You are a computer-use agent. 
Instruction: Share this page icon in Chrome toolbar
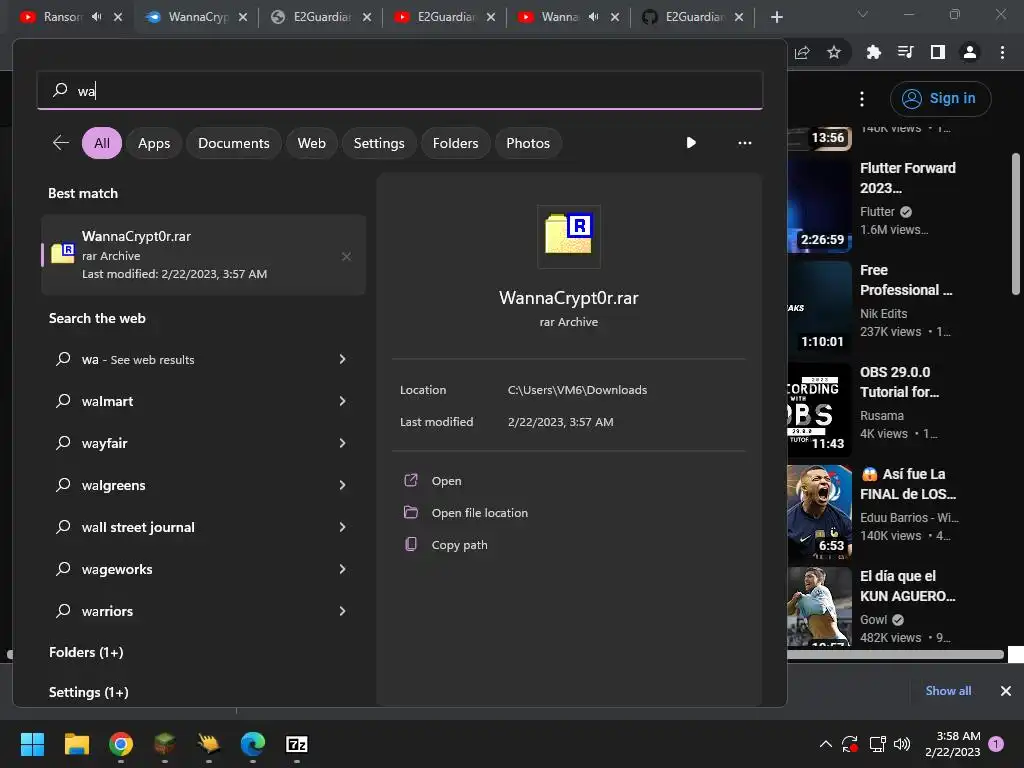[802, 52]
